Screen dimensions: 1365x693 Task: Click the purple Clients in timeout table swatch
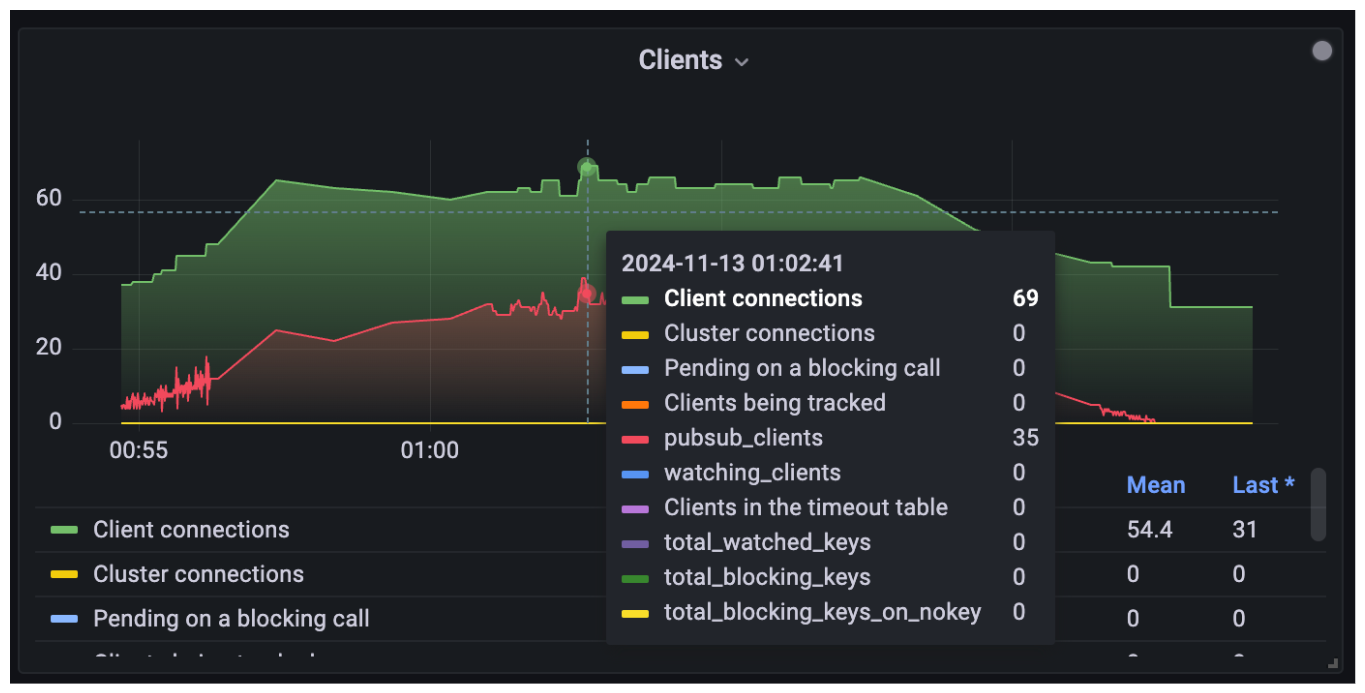[x=635, y=509]
